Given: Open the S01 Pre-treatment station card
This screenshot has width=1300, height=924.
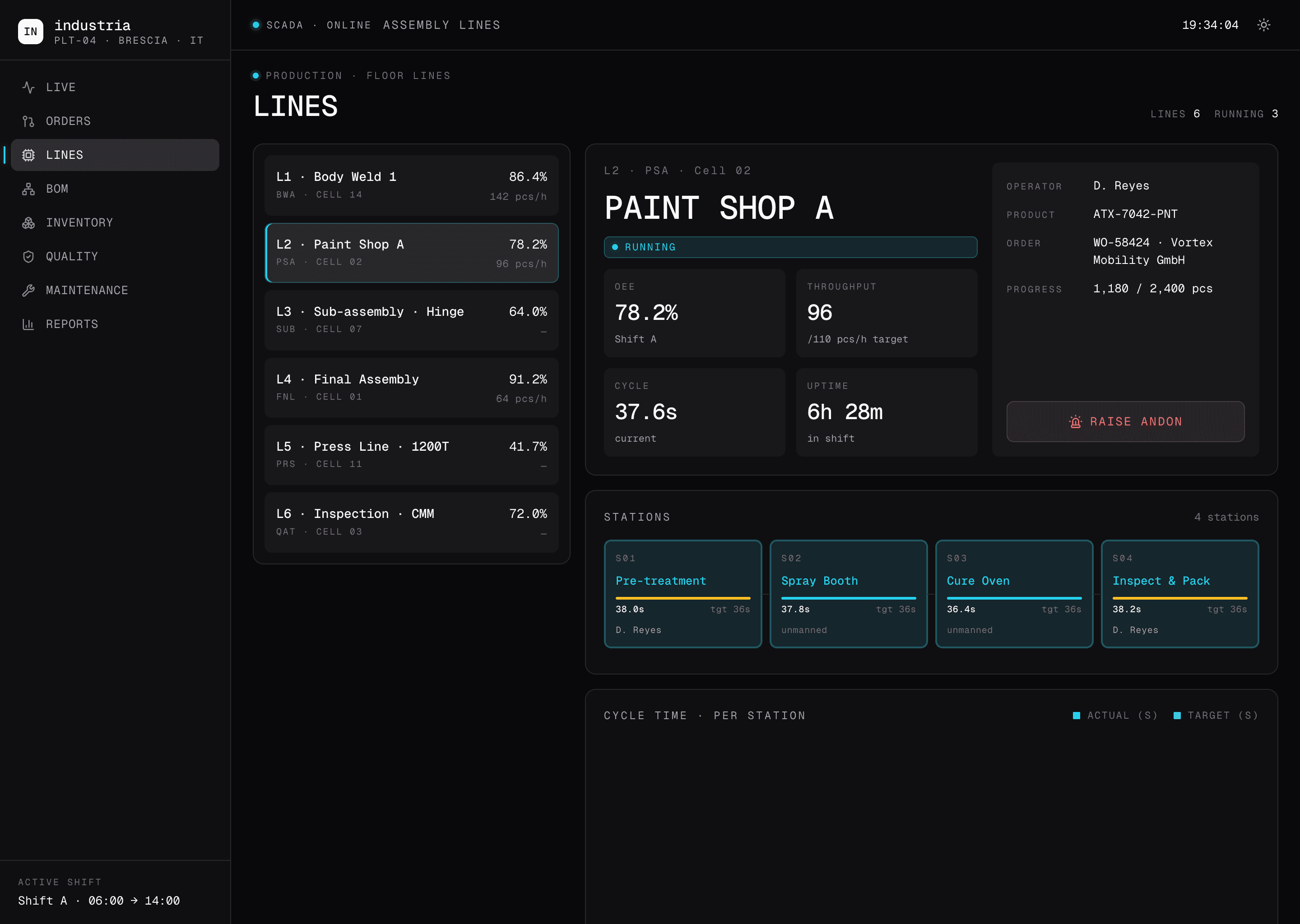Looking at the screenshot, I should click(x=682, y=594).
